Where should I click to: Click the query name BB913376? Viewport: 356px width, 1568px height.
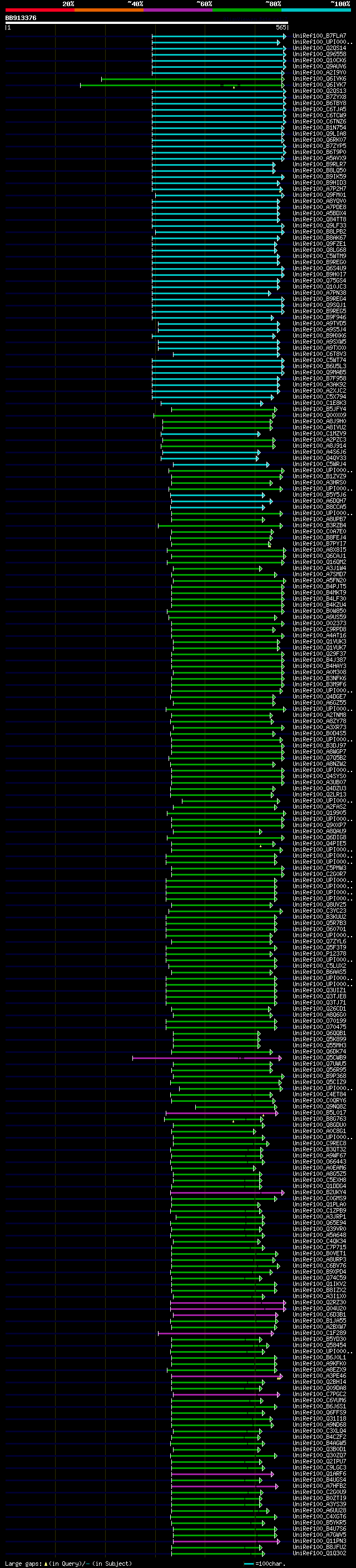[21, 18]
